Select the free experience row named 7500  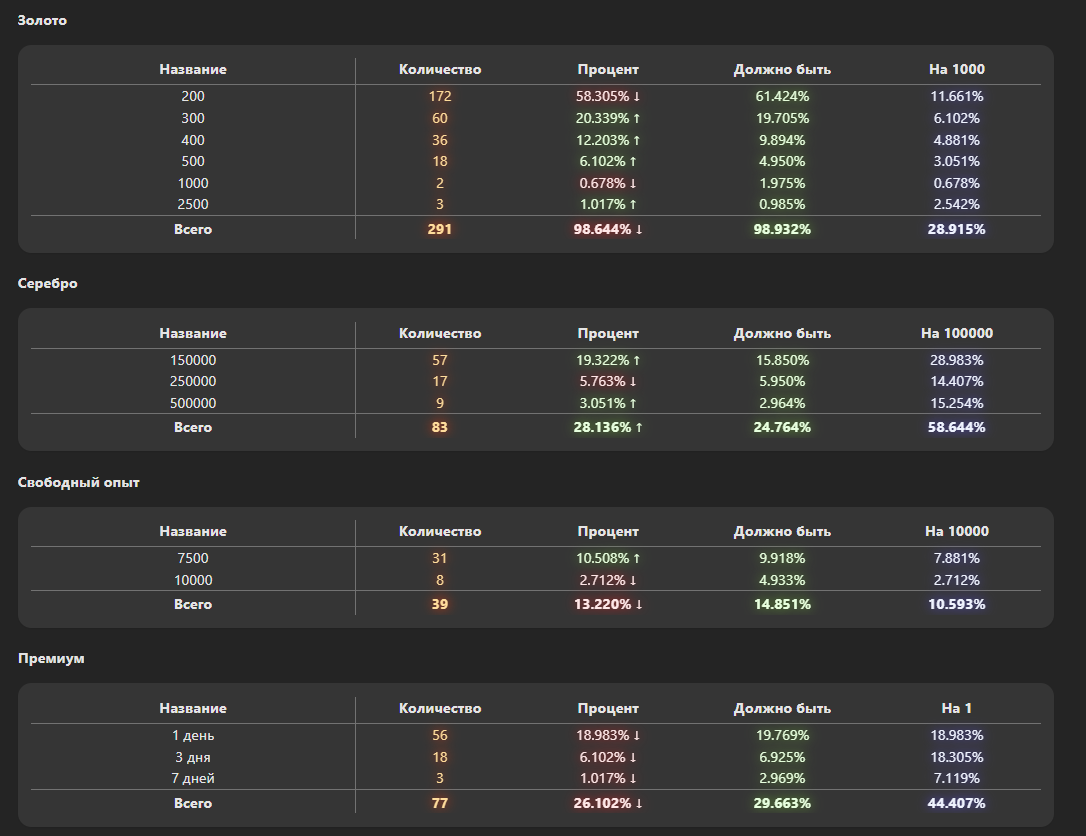[193, 558]
